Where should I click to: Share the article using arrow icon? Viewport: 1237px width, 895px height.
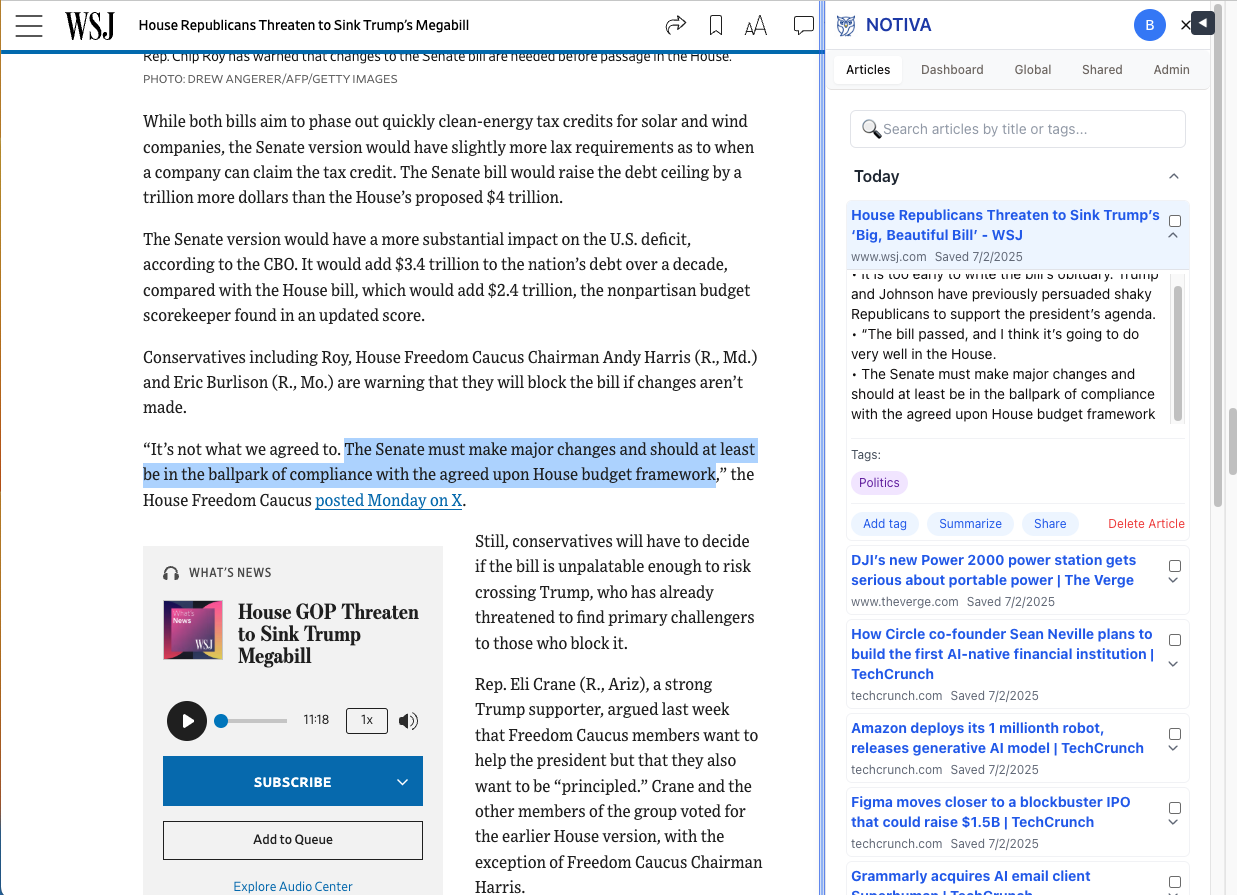pos(676,25)
